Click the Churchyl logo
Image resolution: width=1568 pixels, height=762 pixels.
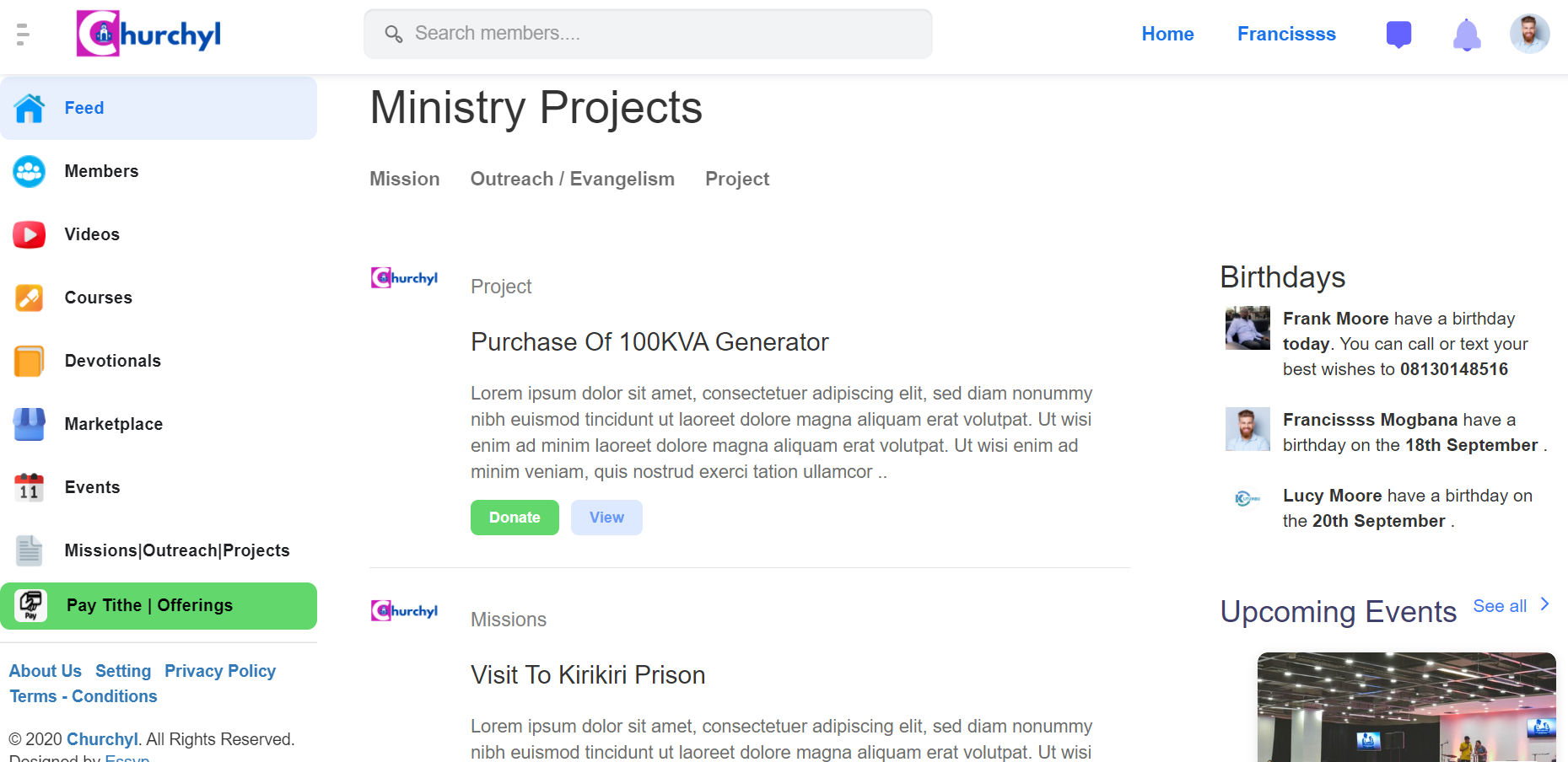(x=148, y=34)
